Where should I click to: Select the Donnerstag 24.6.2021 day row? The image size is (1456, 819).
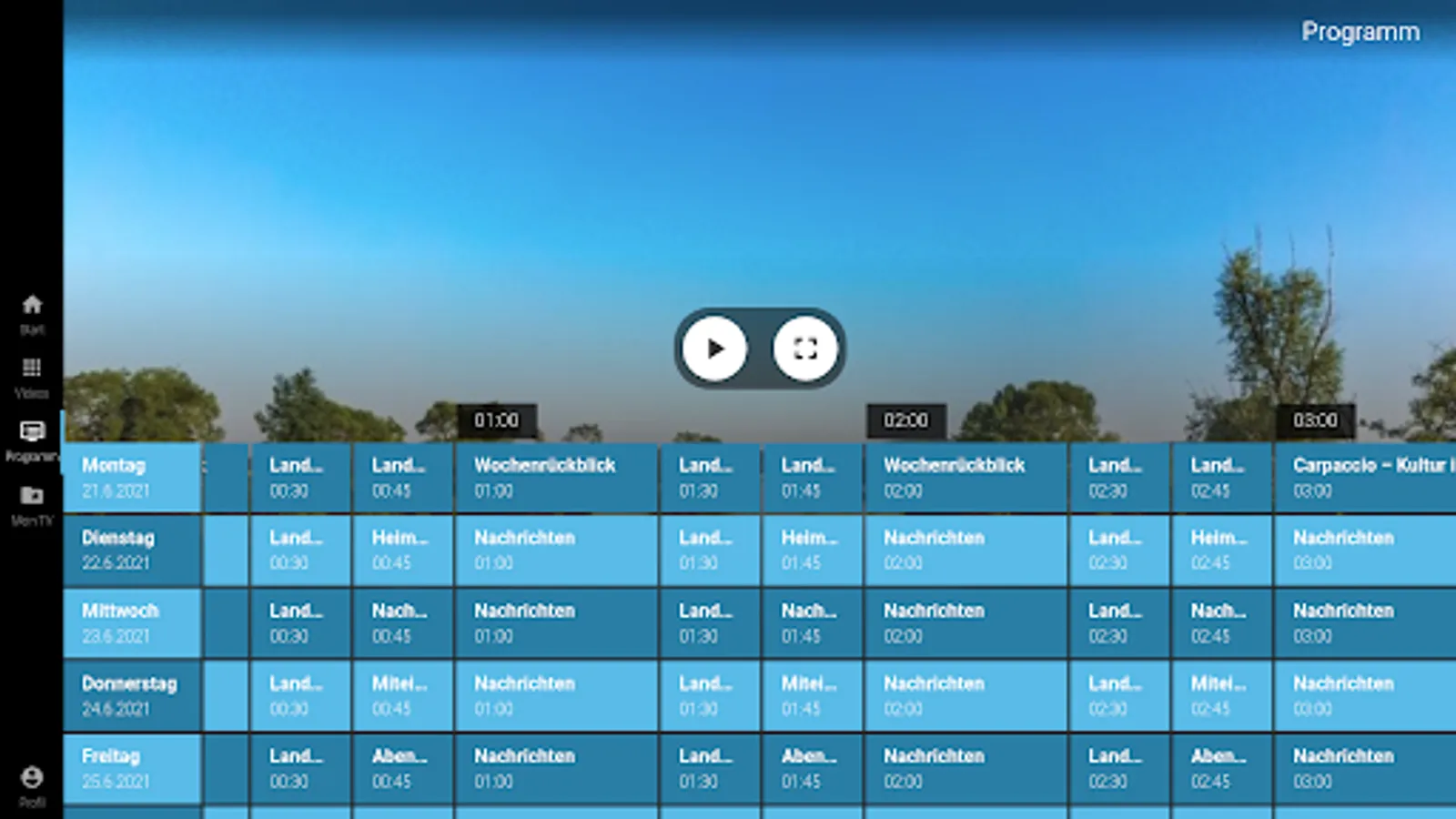pyautogui.click(x=133, y=696)
